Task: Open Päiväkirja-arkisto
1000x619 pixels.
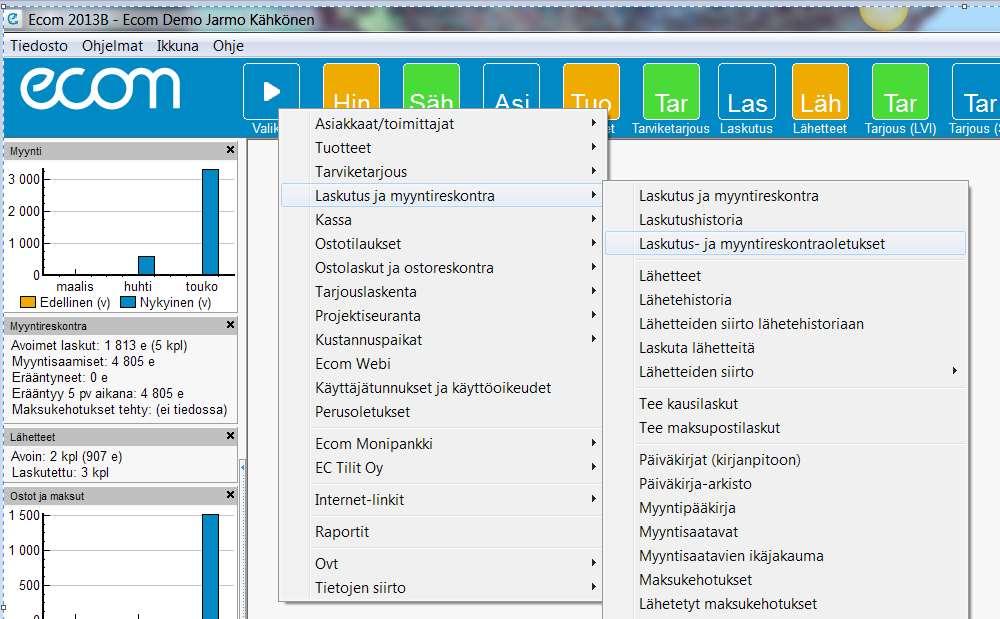Action: 786,484
